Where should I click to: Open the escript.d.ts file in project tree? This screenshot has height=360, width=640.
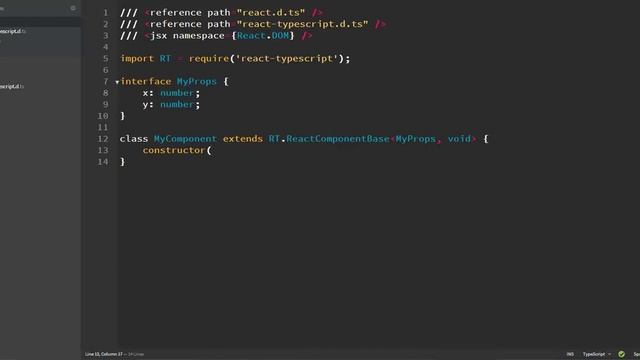(x=12, y=86)
